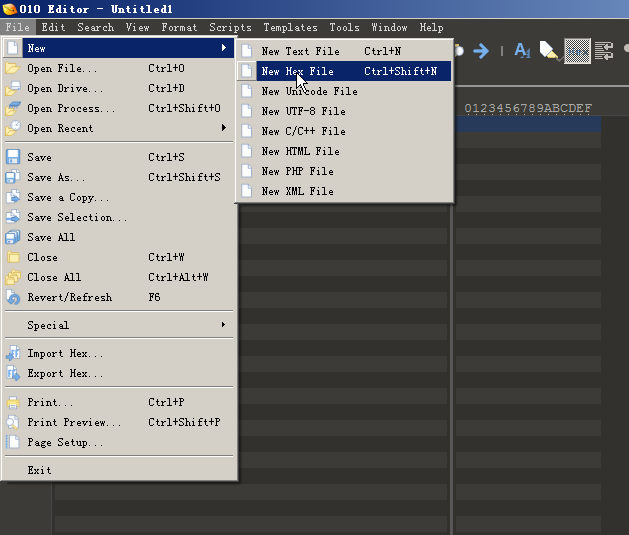Choose New UTF-8 File

[x=345, y=111]
